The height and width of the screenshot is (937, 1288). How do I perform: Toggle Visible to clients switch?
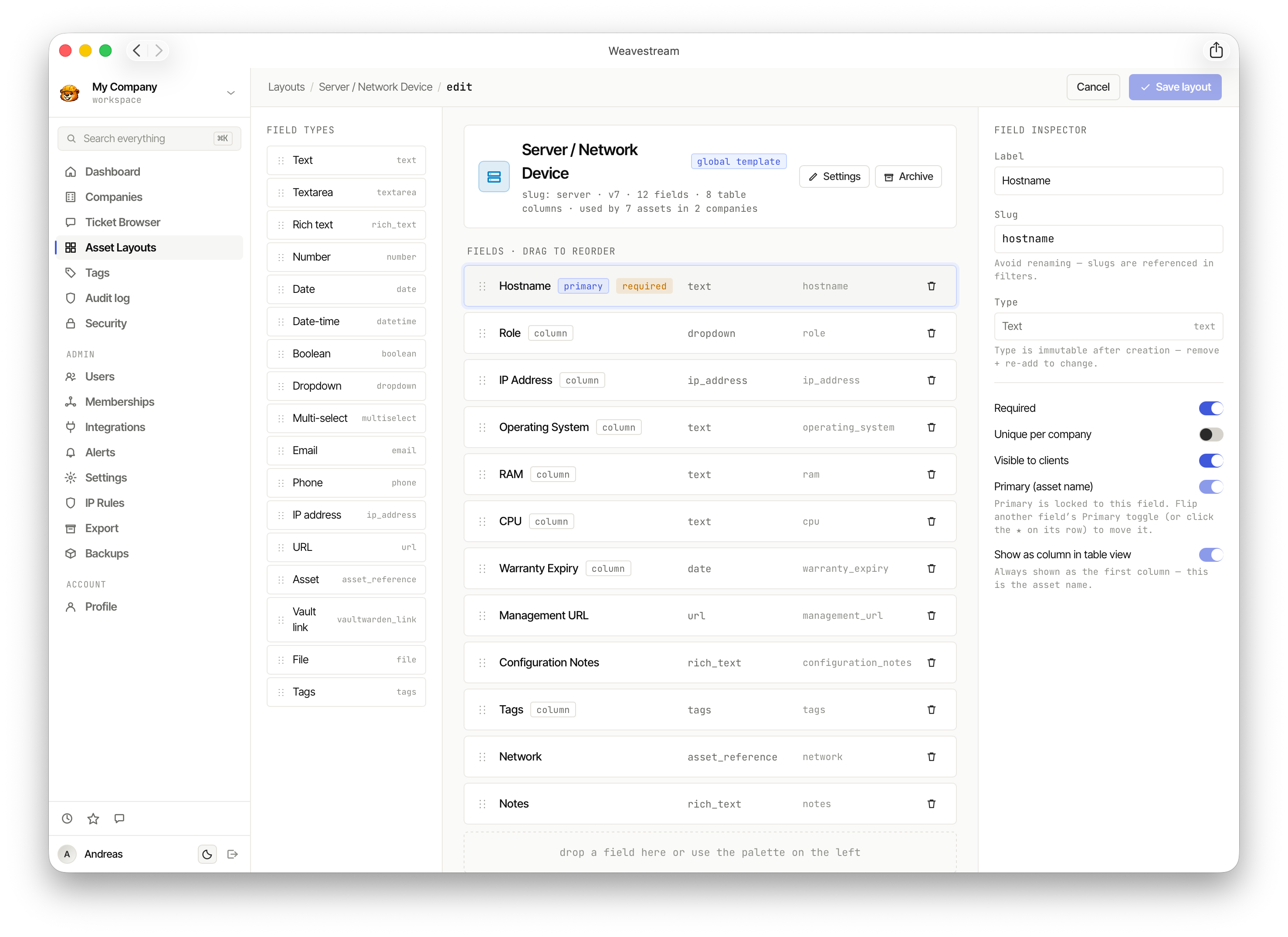click(1210, 461)
